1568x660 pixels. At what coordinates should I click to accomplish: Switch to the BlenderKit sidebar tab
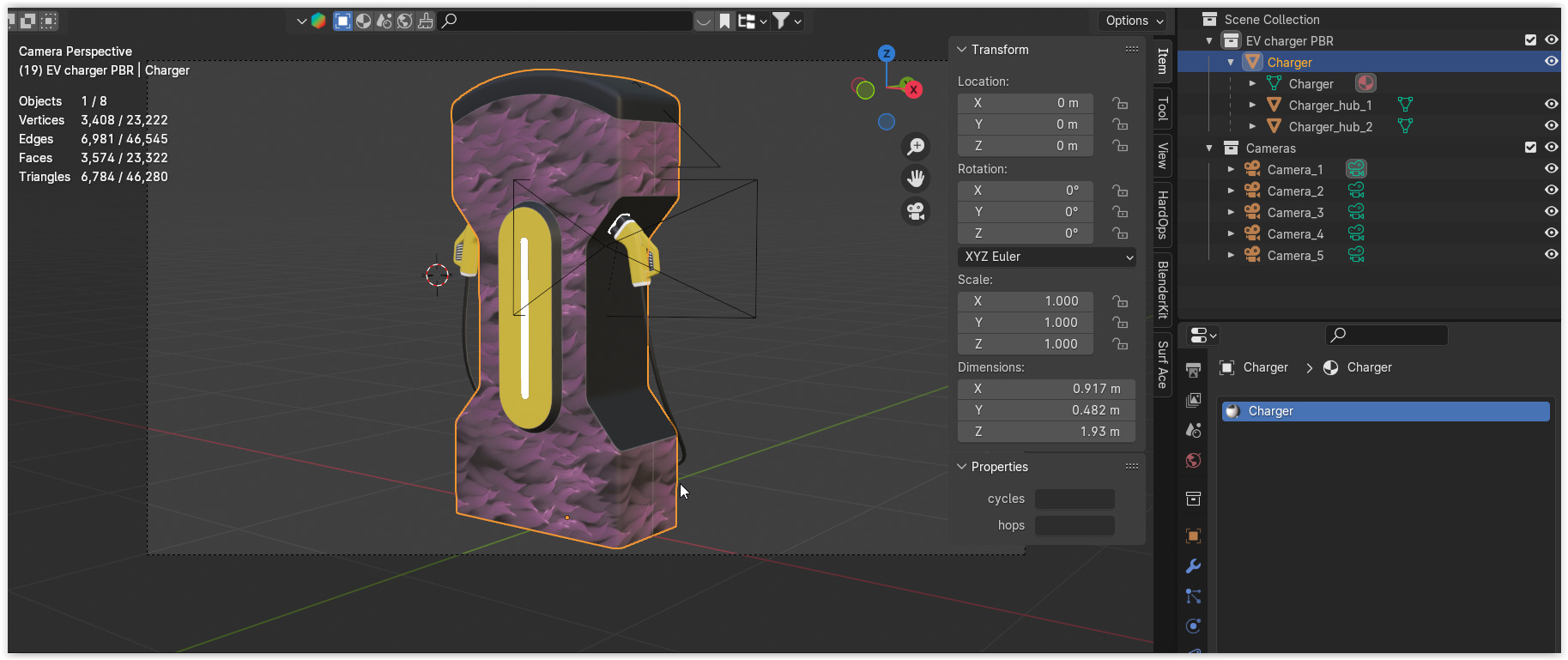1163,289
